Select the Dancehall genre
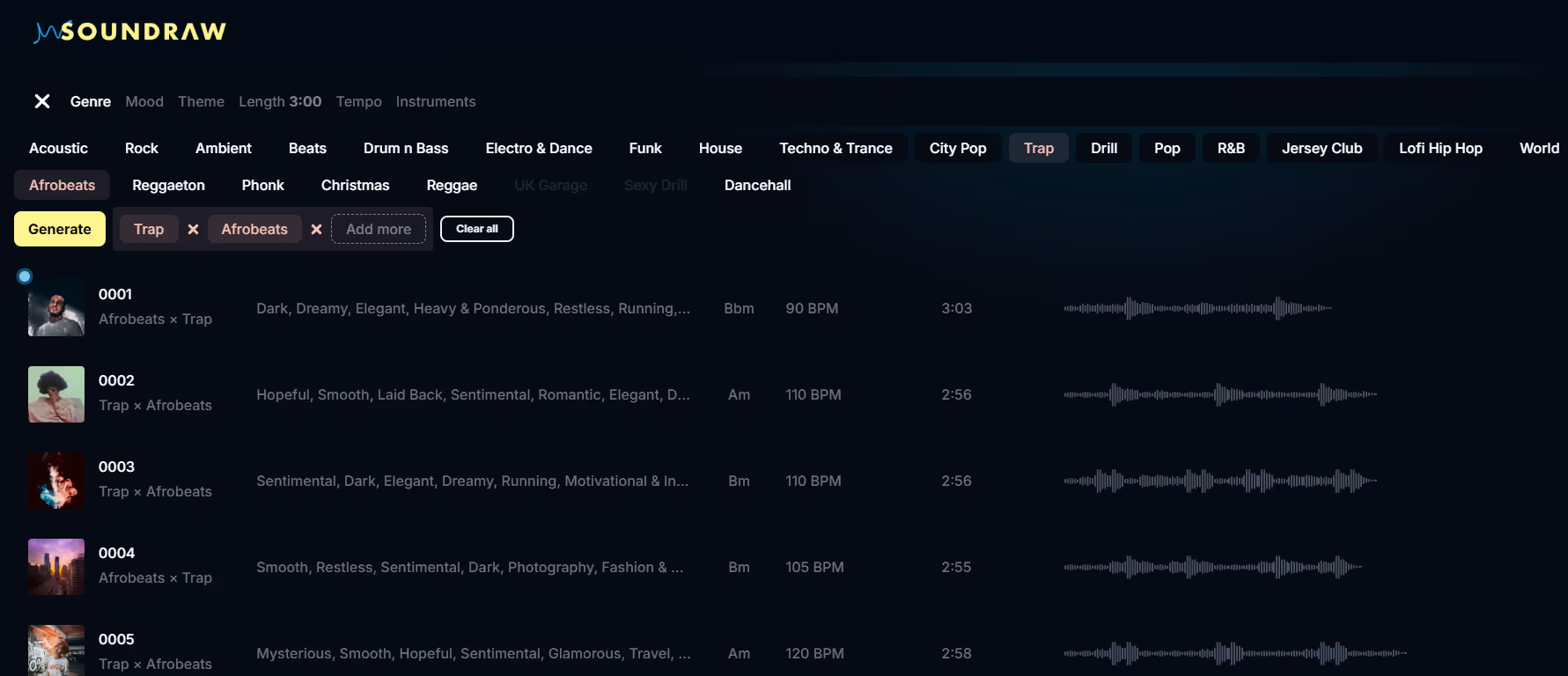 click(x=757, y=185)
